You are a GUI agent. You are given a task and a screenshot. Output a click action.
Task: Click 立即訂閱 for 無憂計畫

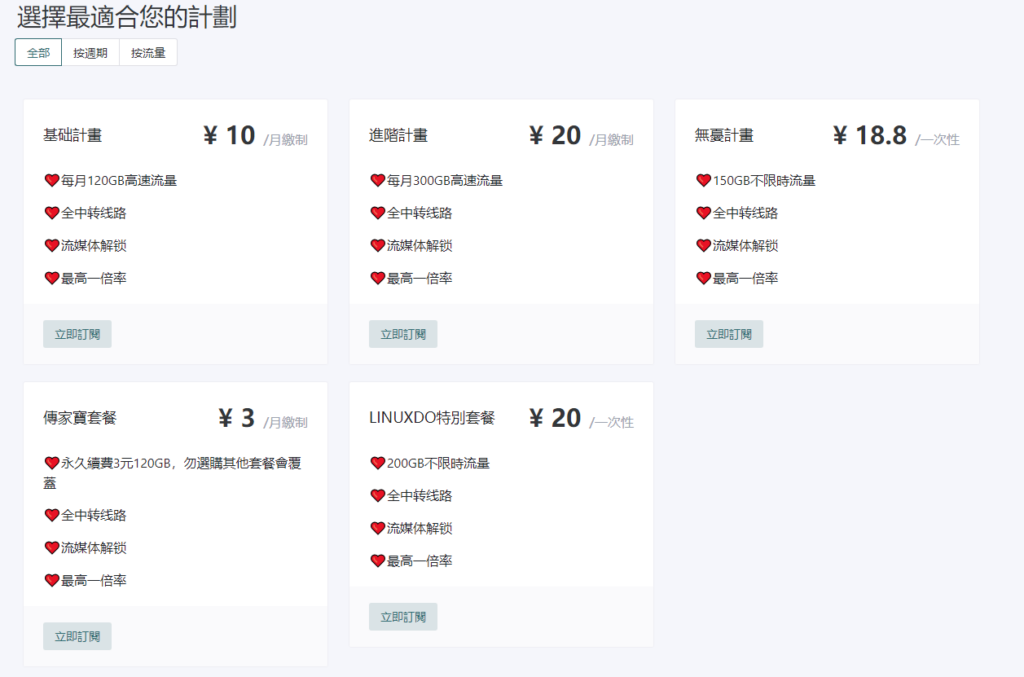[x=729, y=334]
